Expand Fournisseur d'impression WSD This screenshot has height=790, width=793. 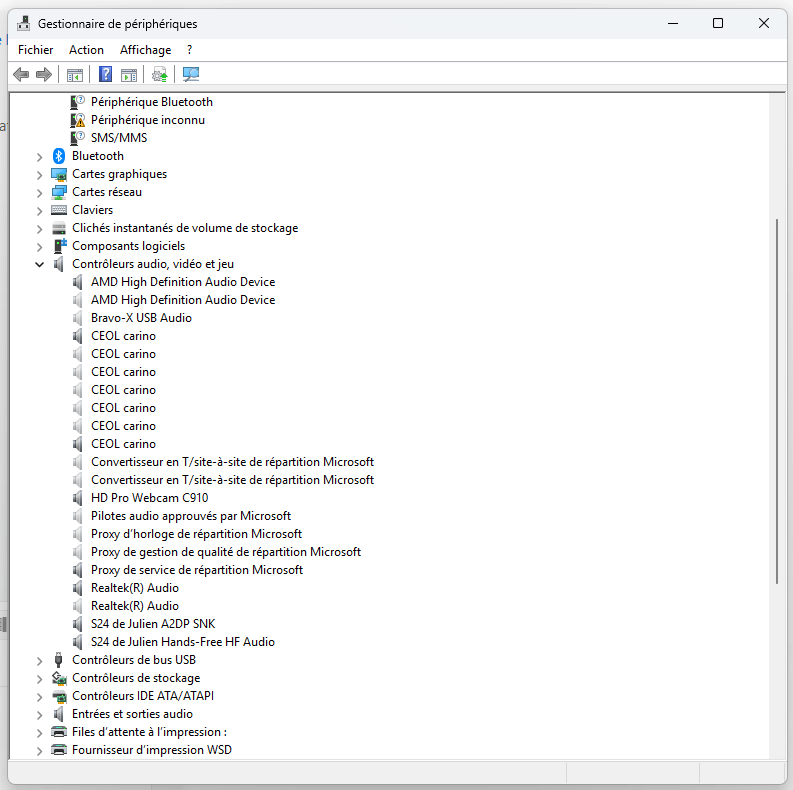(x=39, y=751)
